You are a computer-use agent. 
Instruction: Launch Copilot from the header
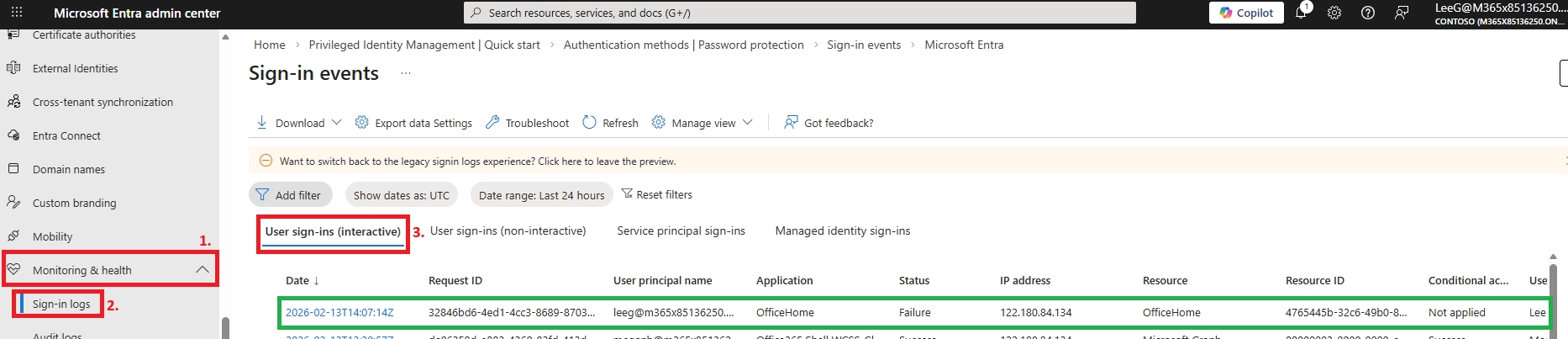coord(1246,13)
